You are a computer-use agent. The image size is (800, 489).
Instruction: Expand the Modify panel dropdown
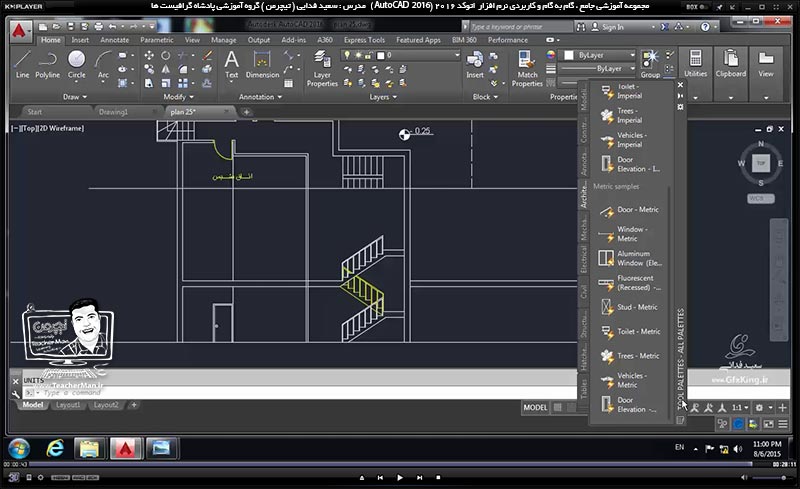point(178,97)
